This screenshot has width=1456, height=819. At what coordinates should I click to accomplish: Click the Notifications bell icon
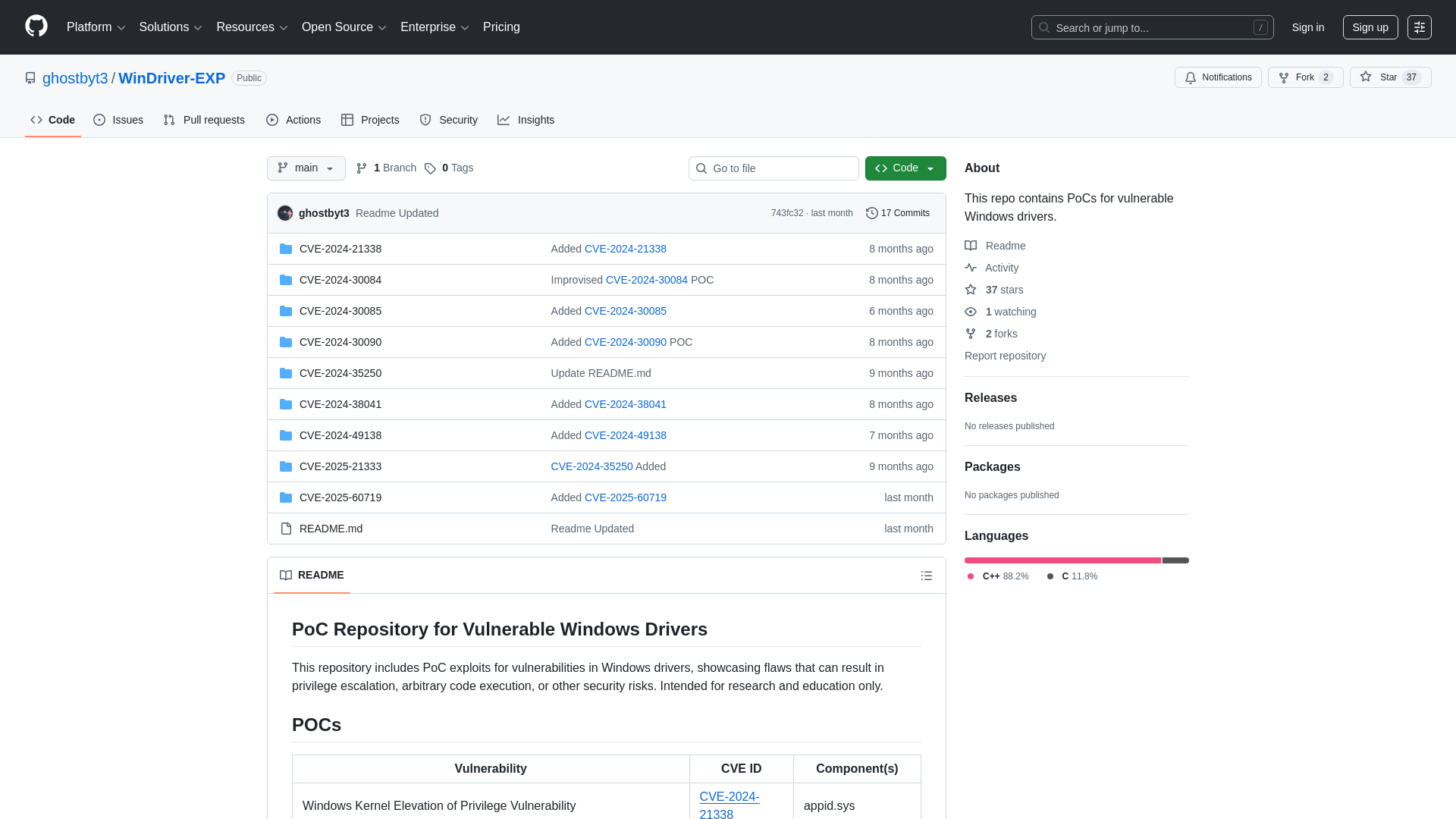pos(1191,77)
